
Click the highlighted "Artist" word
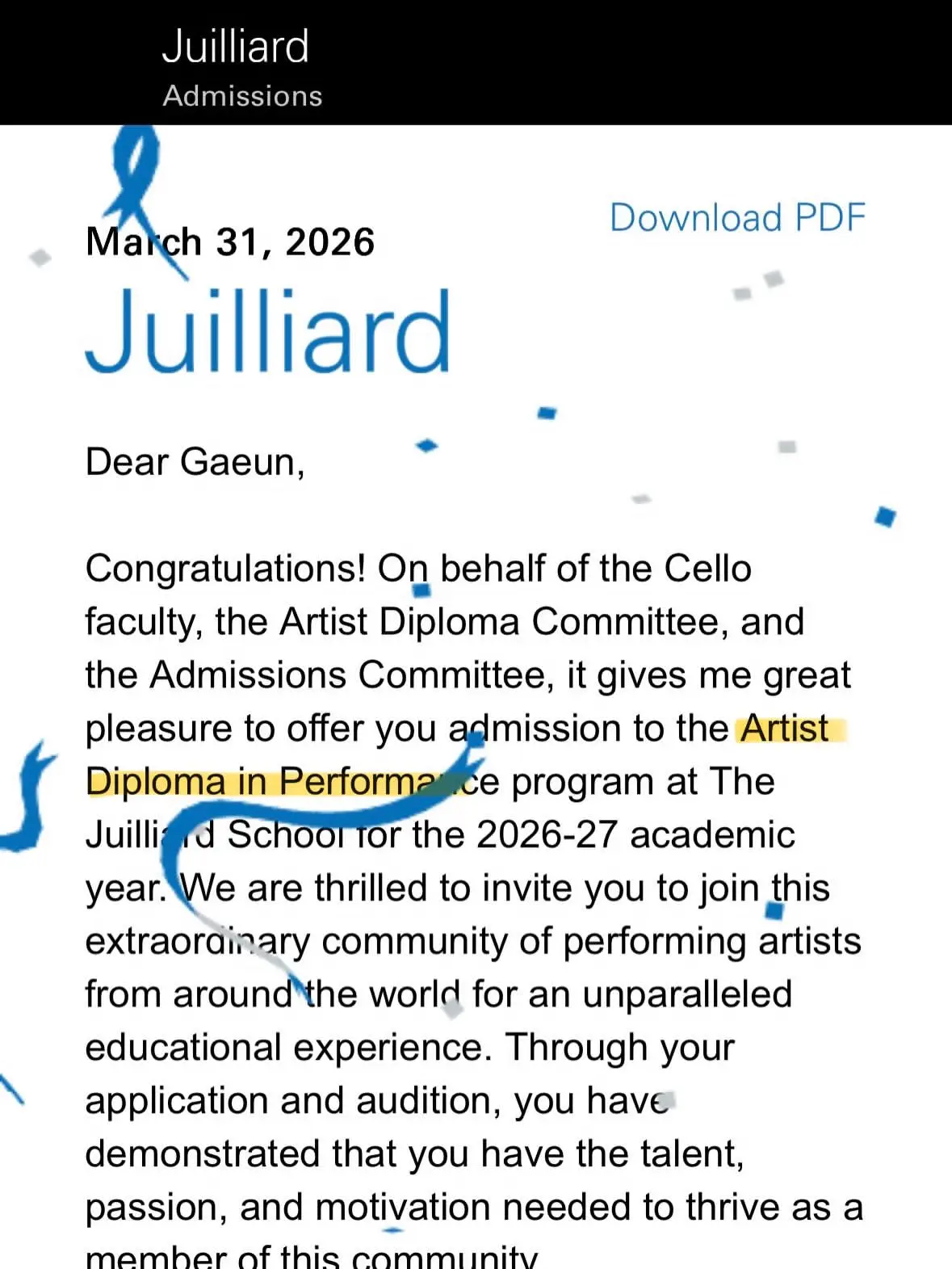click(x=785, y=729)
